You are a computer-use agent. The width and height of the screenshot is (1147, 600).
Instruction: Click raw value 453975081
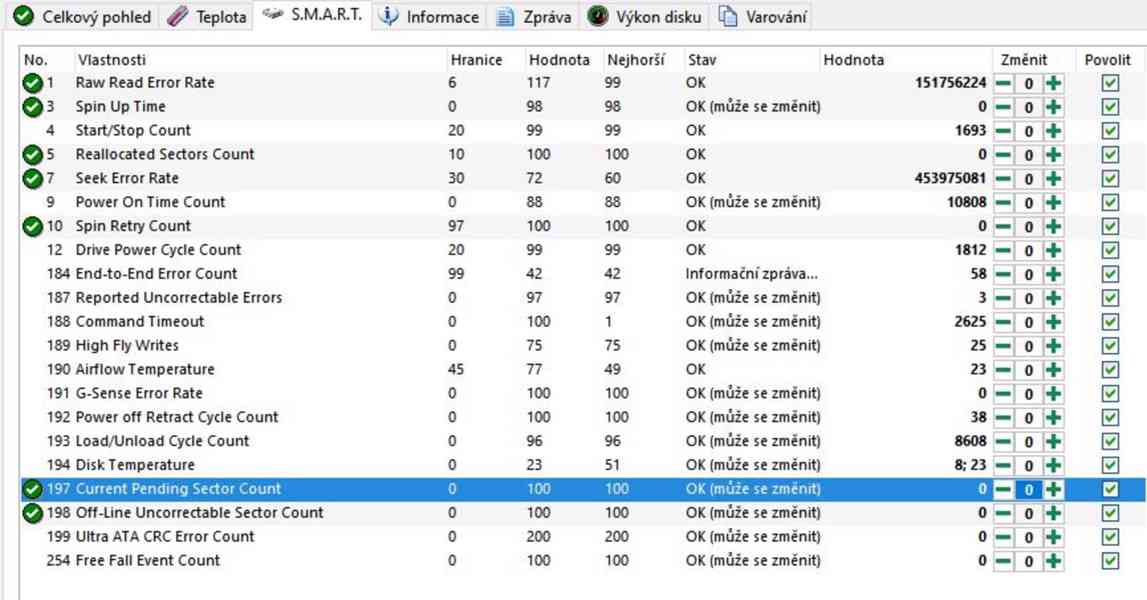[950, 179]
